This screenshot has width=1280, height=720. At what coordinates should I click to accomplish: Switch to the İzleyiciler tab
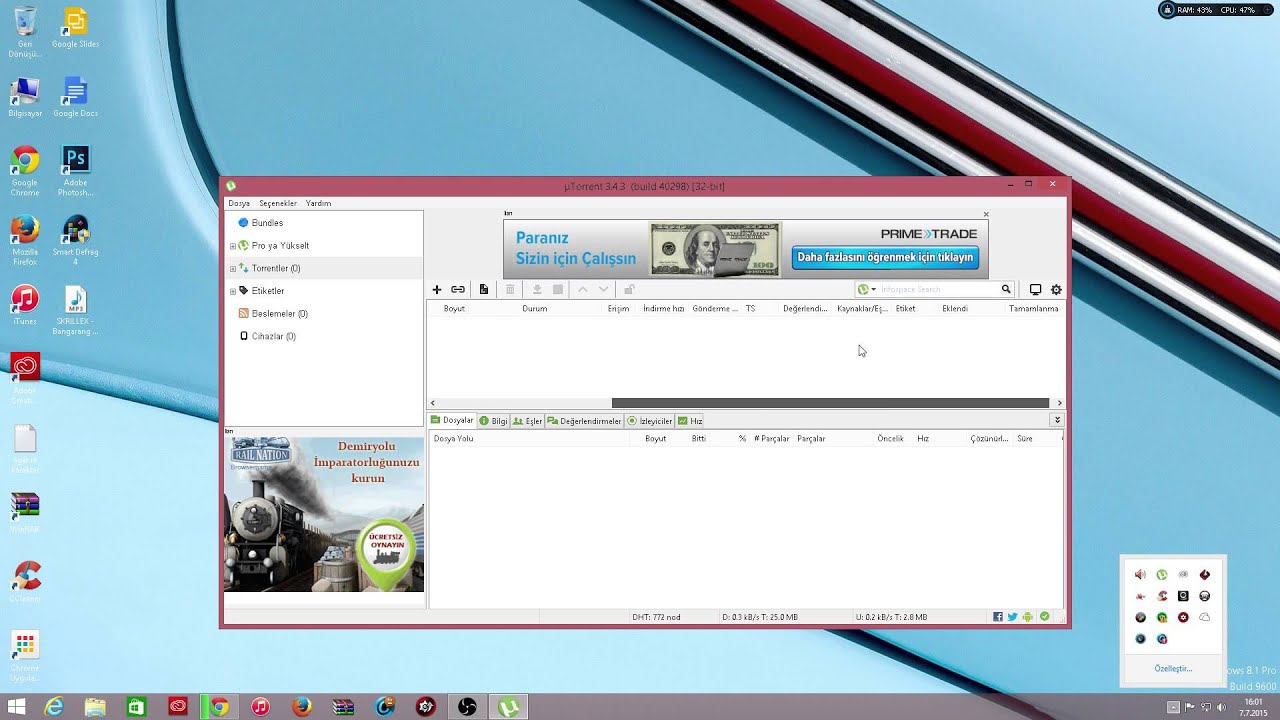[x=650, y=421]
